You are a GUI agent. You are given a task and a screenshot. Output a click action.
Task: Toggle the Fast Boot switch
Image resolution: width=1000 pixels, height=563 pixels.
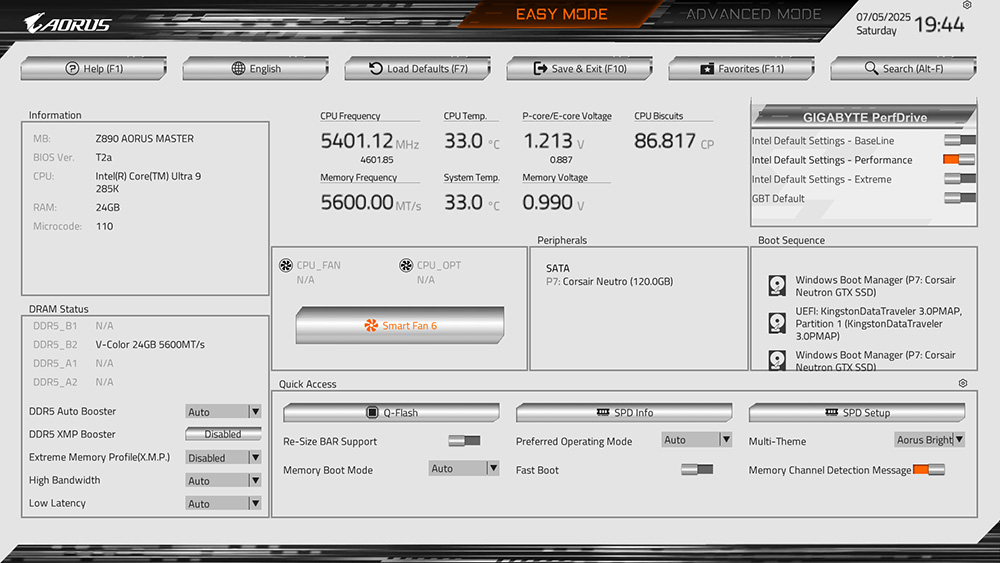(x=696, y=470)
